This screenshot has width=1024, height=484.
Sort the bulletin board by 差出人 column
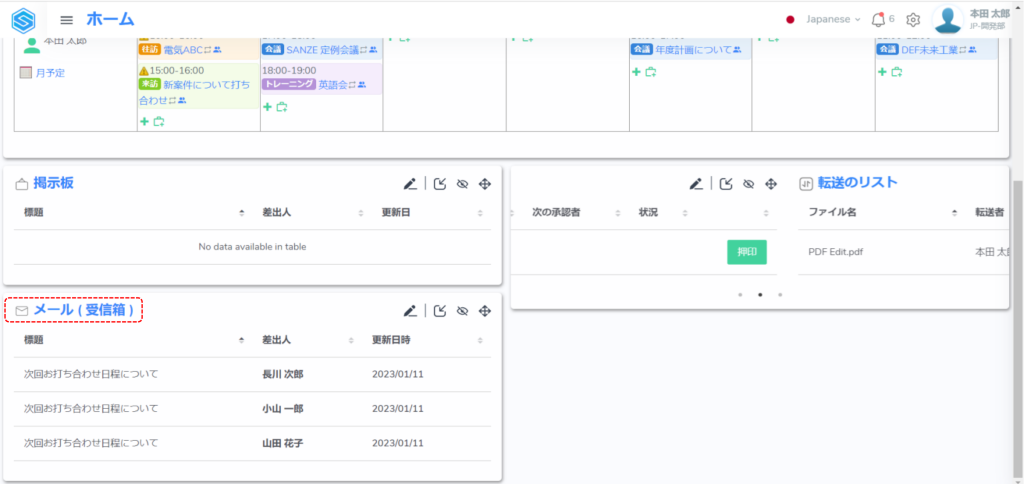click(x=311, y=213)
